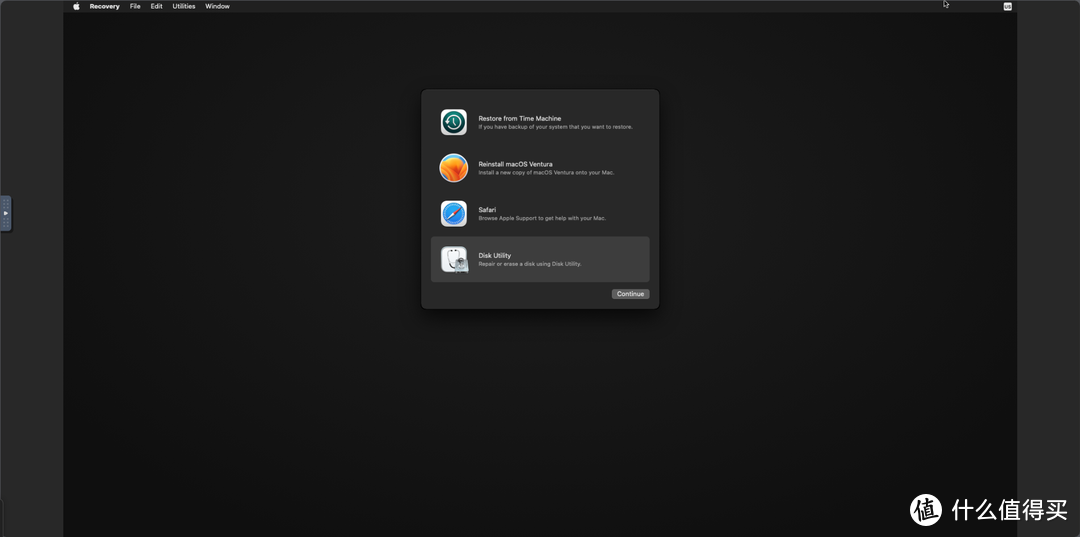1080x537 pixels.
Task: Select the Time Machine clock icon
Action: click(454, 123)
